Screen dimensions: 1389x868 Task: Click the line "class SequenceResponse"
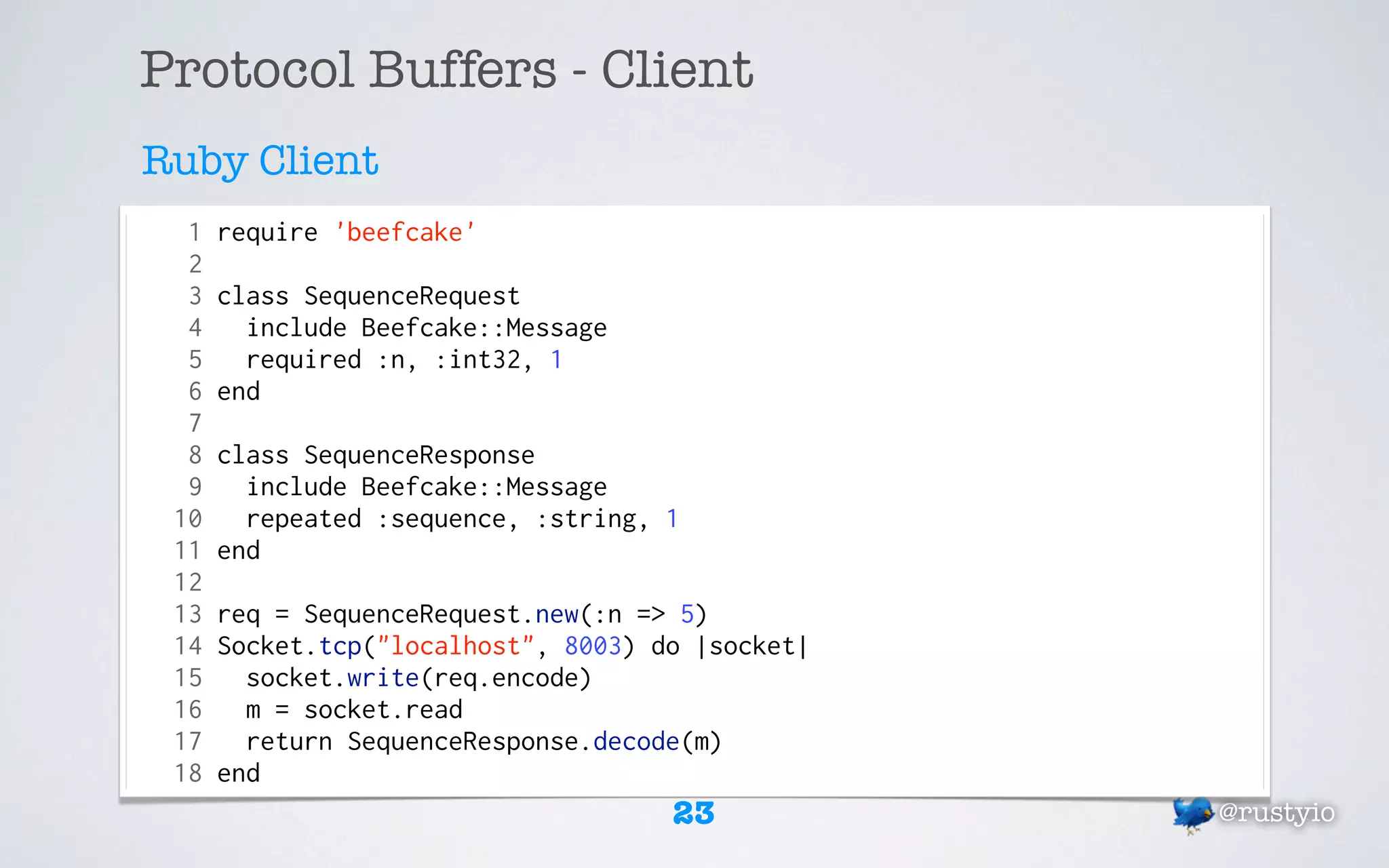coord(376,455)
